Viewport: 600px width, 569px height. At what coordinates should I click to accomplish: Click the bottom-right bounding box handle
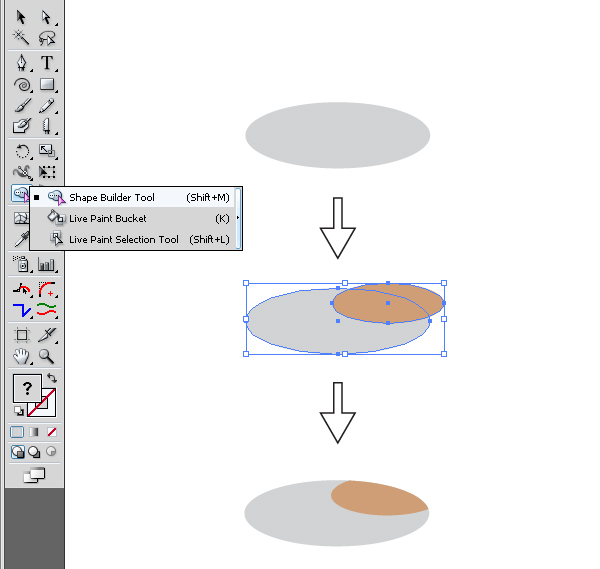444,354
